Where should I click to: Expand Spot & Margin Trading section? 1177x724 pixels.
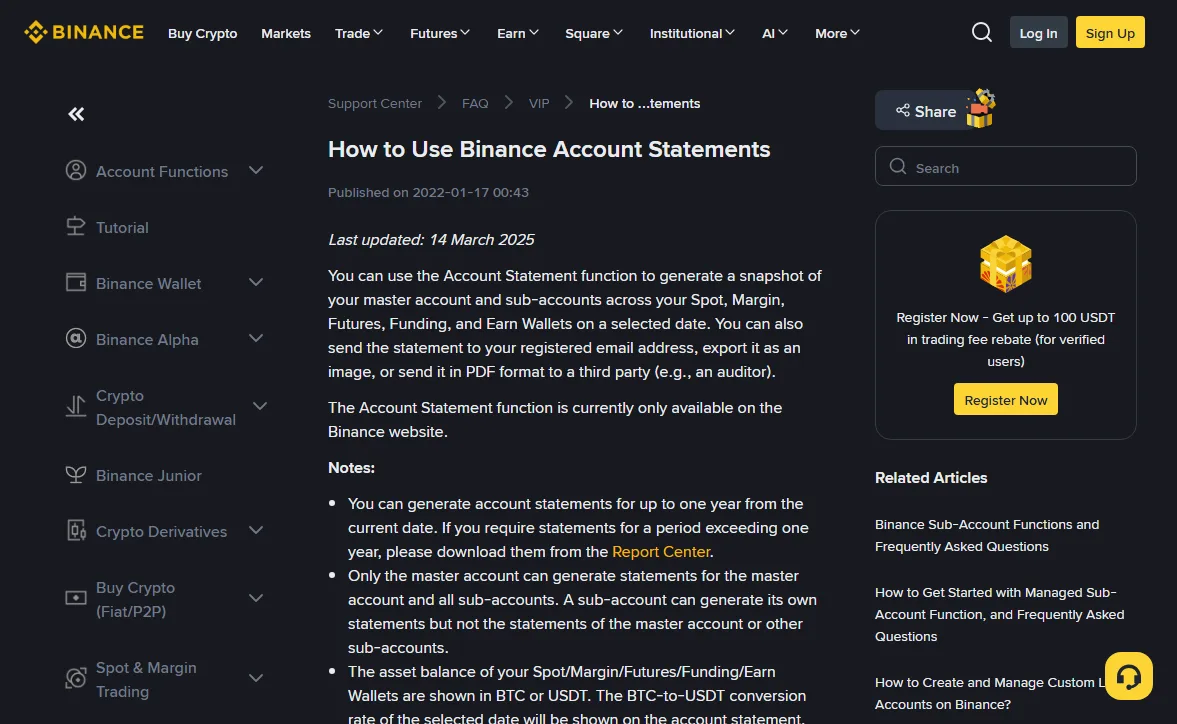tap(256, 678)
